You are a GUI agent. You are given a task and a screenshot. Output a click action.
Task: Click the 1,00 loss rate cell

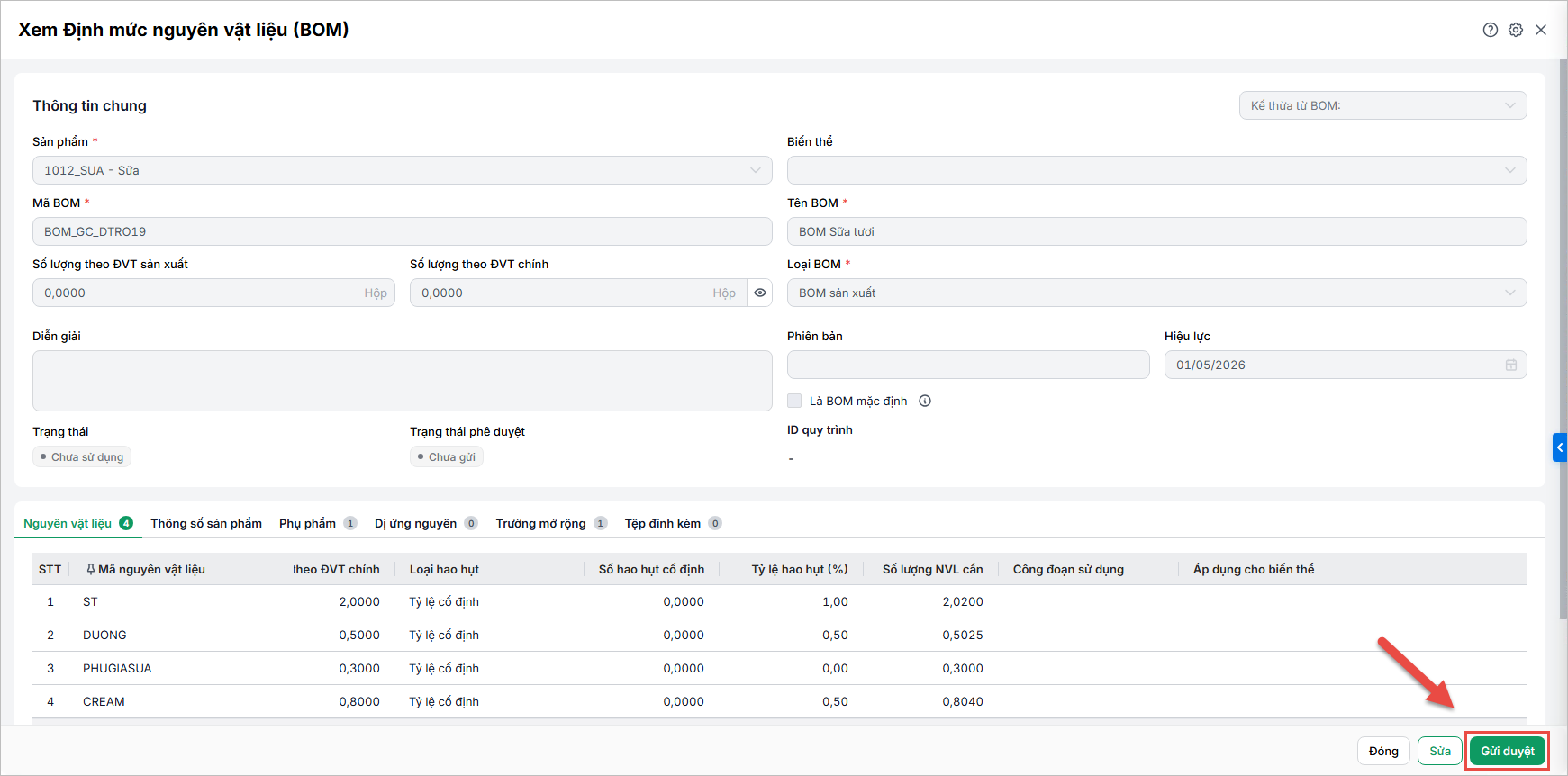[x=835, y=601]
